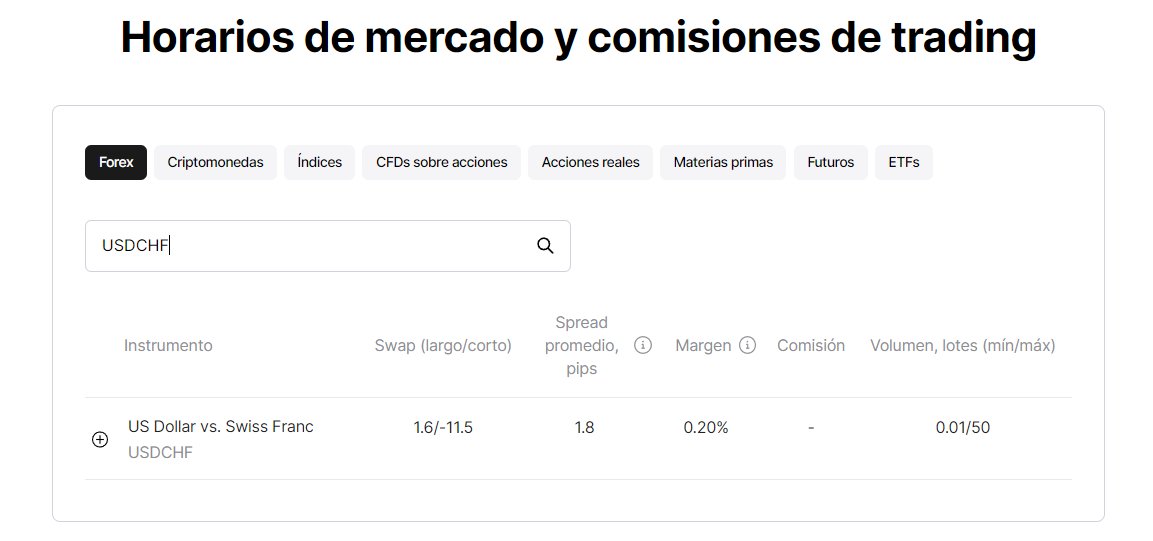
Task: Expand the USDCHF instrument row
Action: (x=100, y=439)
